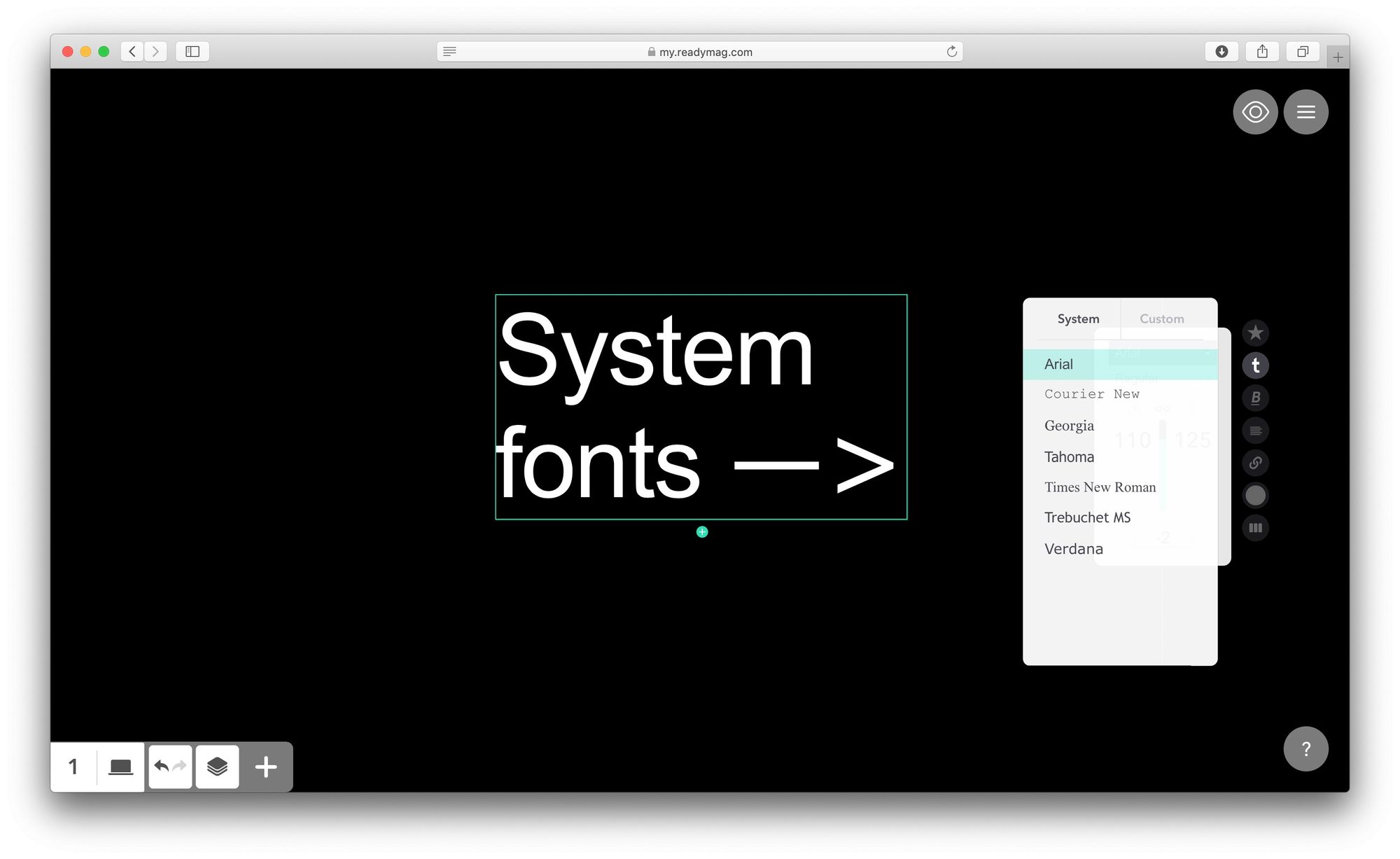Switch to the Custom fonts tab
Viewport: 1400px width, 859px height.
pyautogui.click(x=1161, y=319)
